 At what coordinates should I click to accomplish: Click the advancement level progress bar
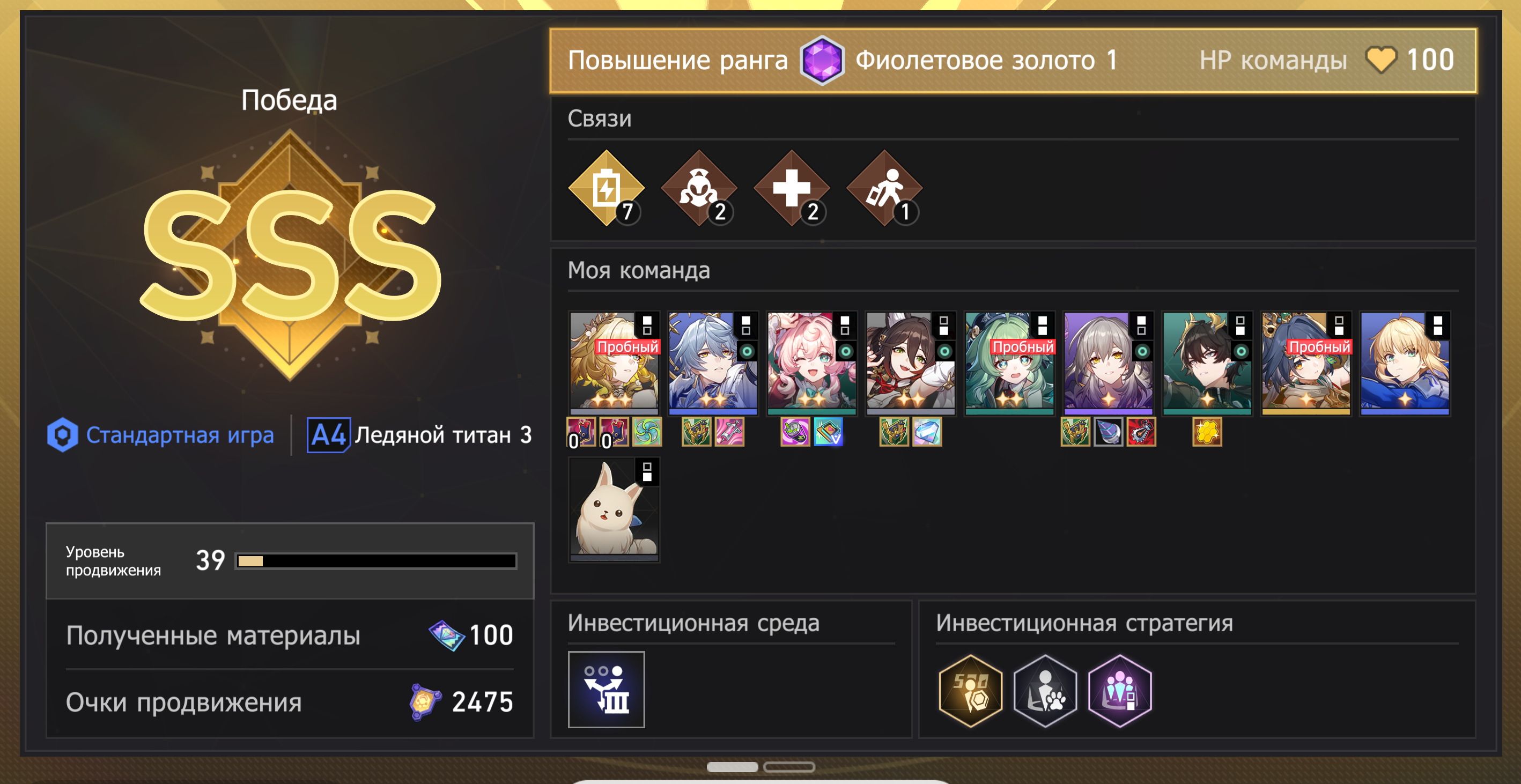(376, 561)
